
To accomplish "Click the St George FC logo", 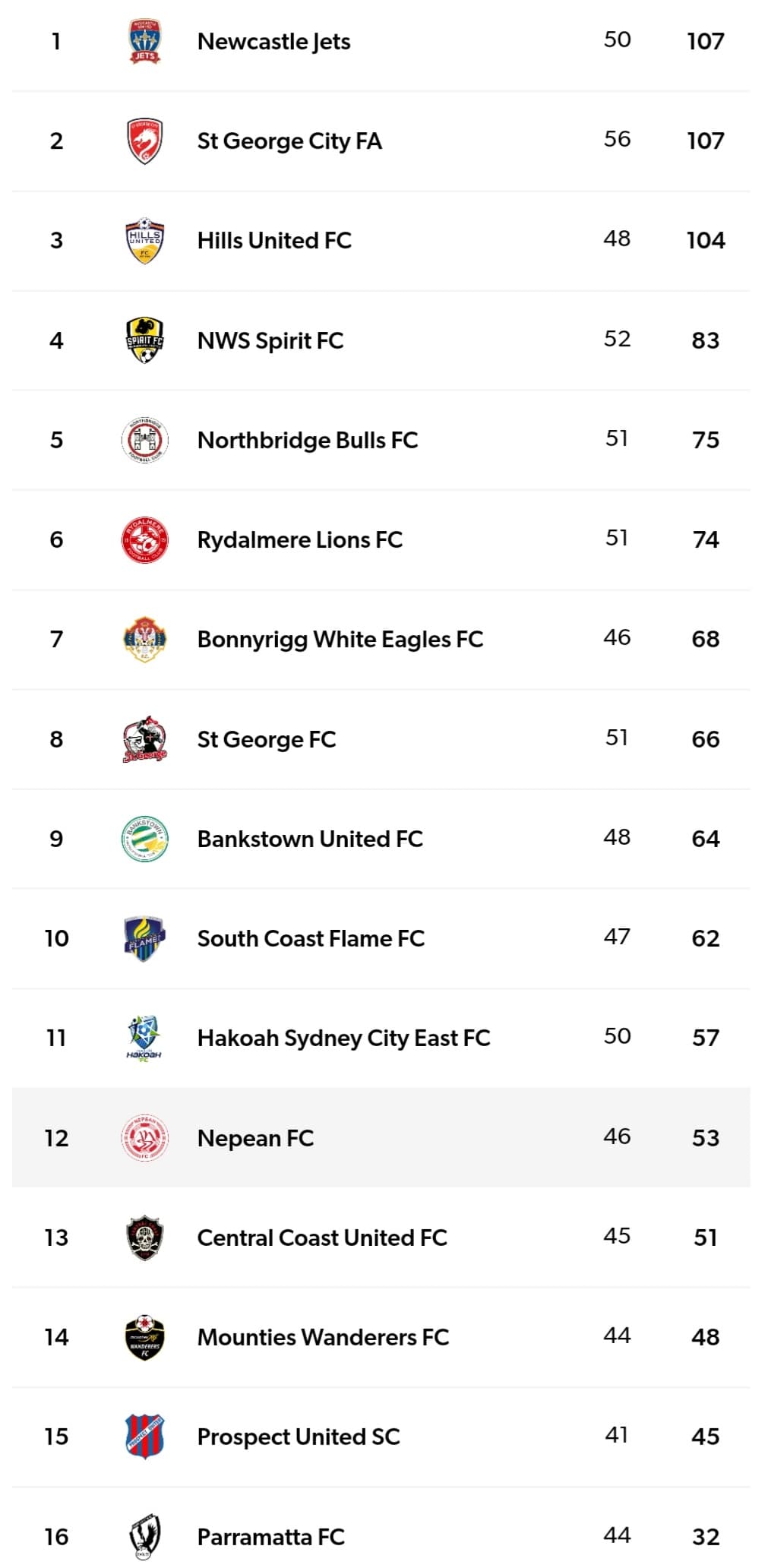I will (x=144, y=739).
